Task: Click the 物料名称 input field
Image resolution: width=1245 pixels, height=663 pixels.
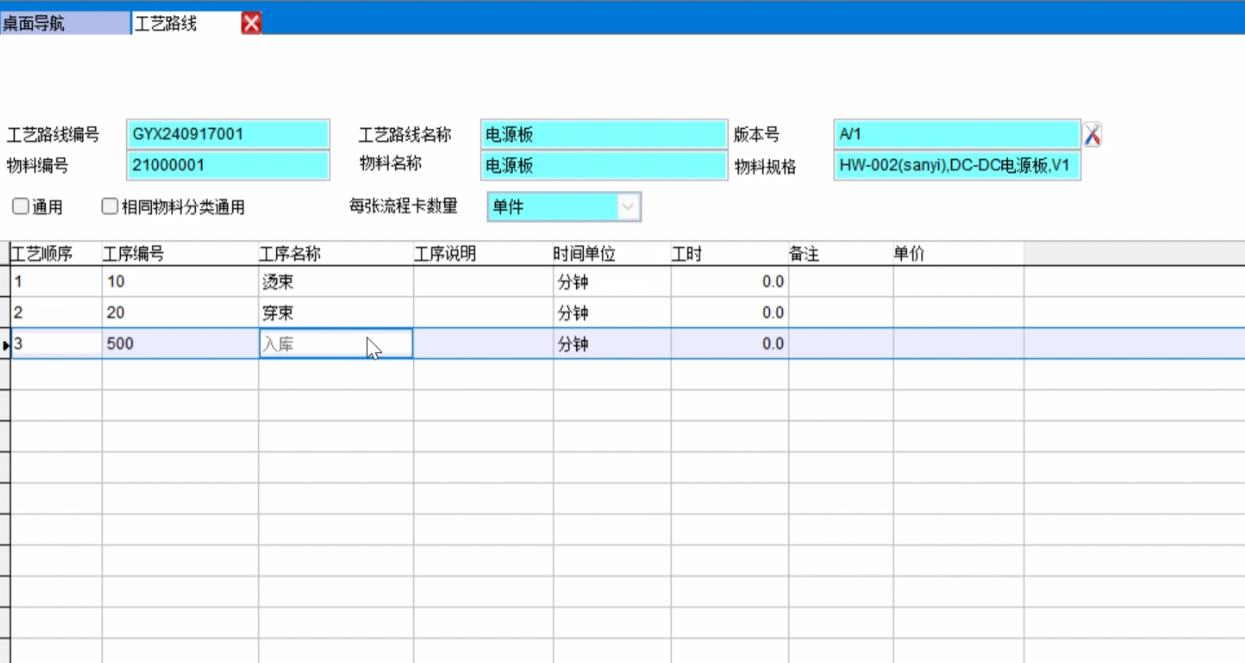Action: point(603,166)
